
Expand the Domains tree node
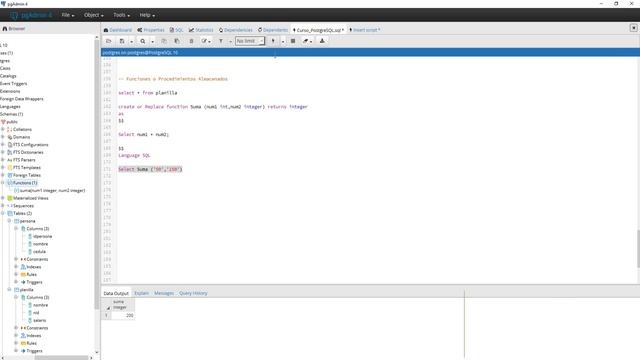tap(3, 137)
